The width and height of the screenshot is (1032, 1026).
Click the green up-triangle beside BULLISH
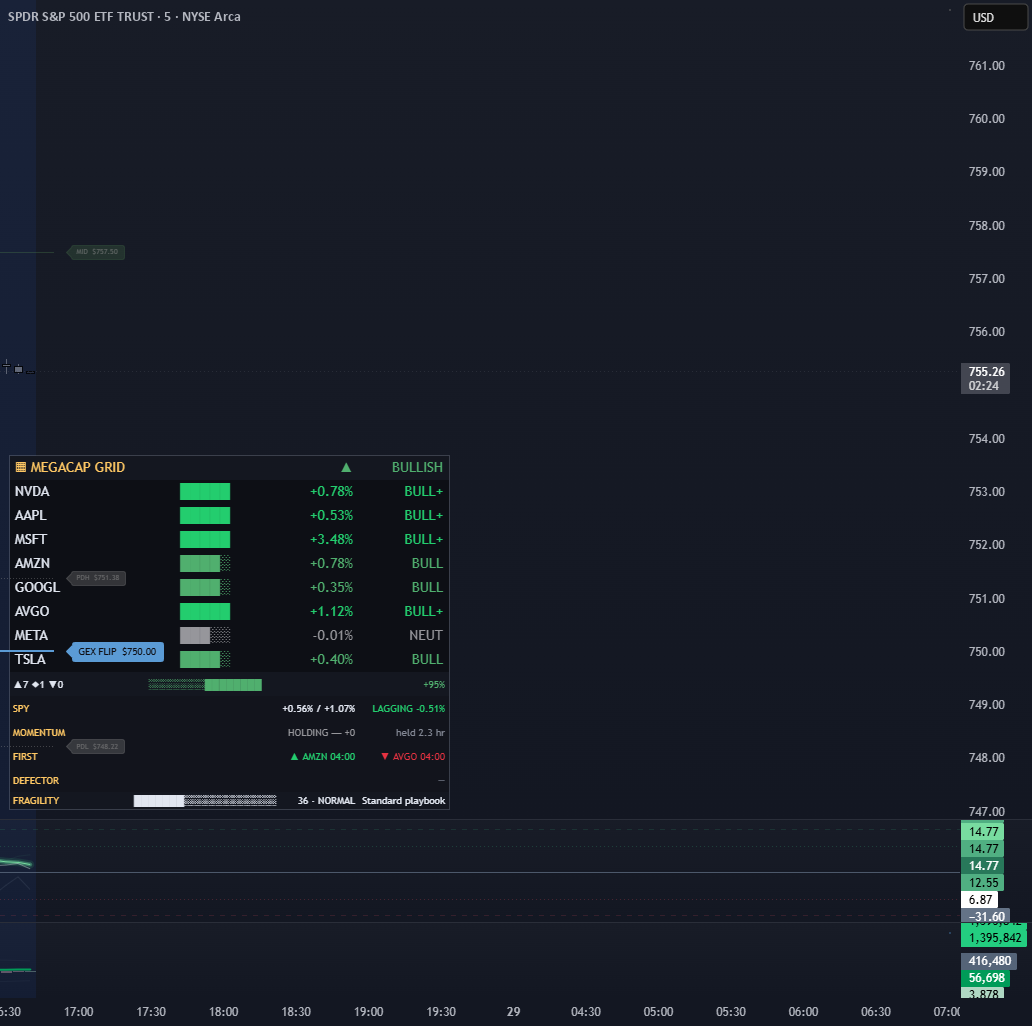pos(346,467)
